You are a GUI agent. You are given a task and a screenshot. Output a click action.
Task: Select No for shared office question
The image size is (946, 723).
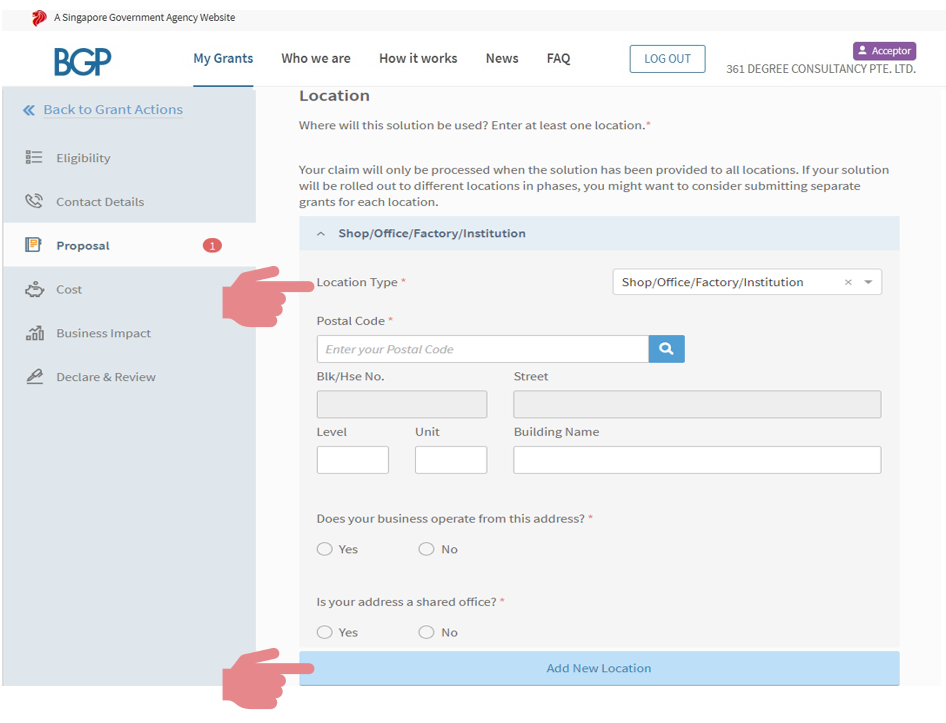pos(427,632)
